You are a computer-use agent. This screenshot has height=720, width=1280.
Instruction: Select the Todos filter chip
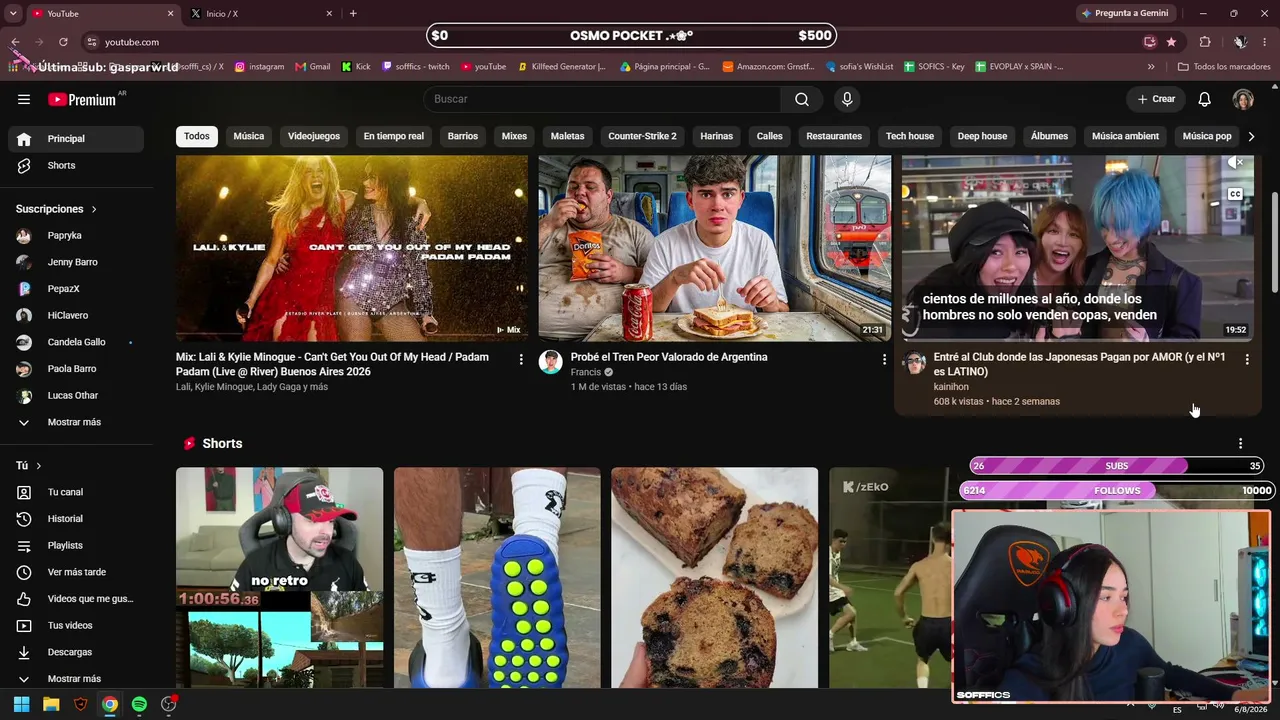click(x=197, y=136)
